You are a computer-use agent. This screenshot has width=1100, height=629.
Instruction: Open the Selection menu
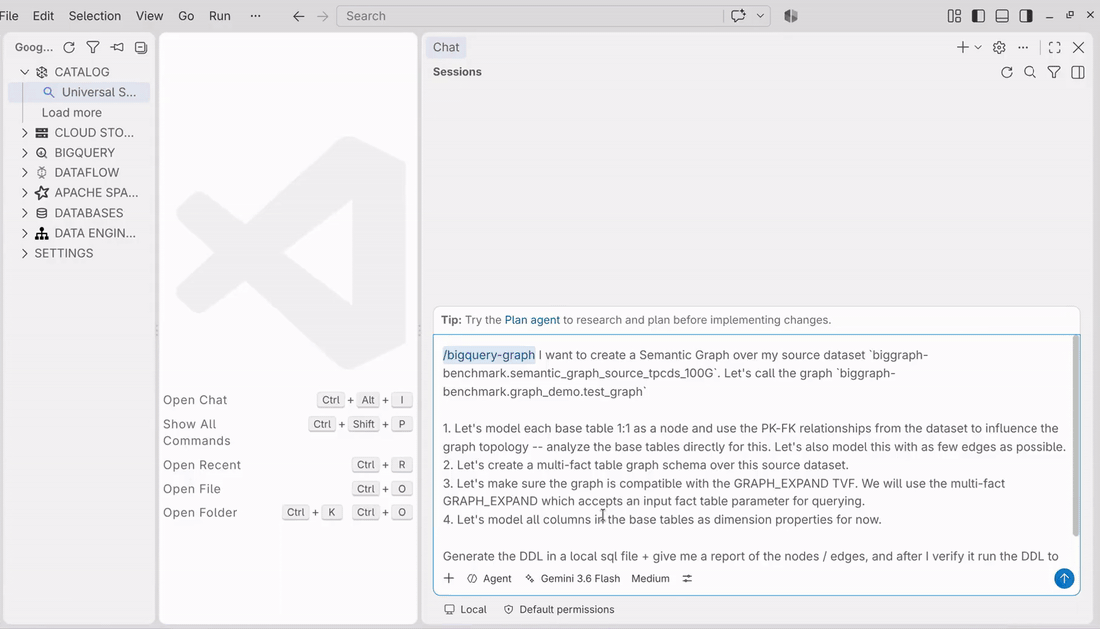pyautogui.click(x=95, y=15)
